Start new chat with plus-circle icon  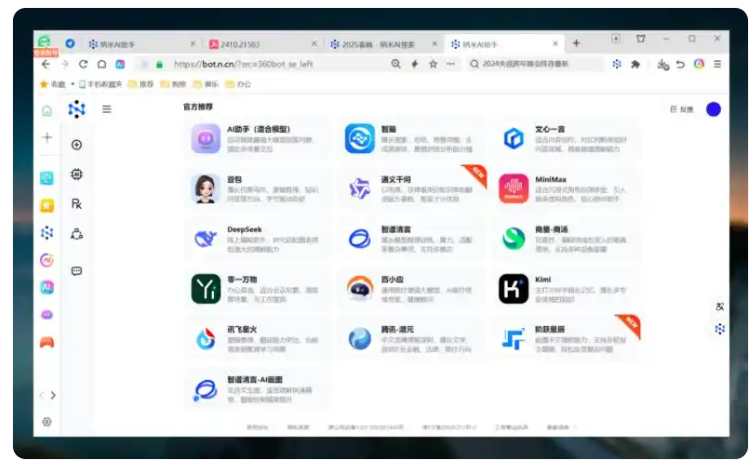[76, 145]
